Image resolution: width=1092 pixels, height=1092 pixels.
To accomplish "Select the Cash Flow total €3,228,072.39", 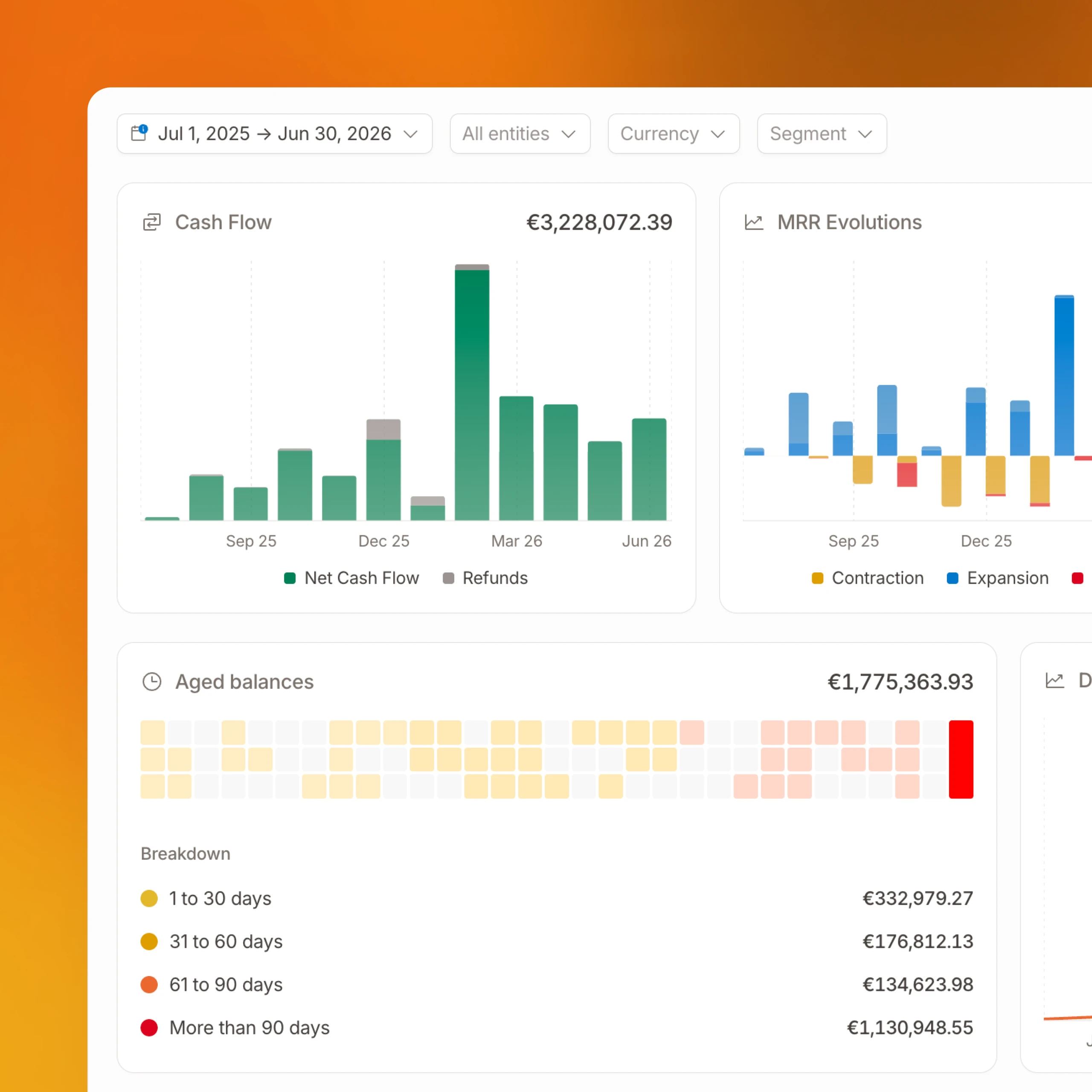I will (x=599, y=222).
